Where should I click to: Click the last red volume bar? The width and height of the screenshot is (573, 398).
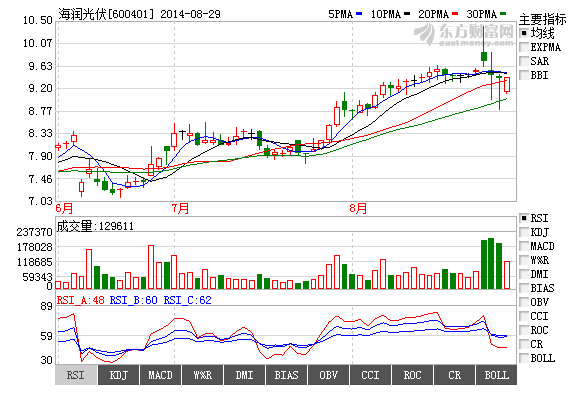[507, 275]
